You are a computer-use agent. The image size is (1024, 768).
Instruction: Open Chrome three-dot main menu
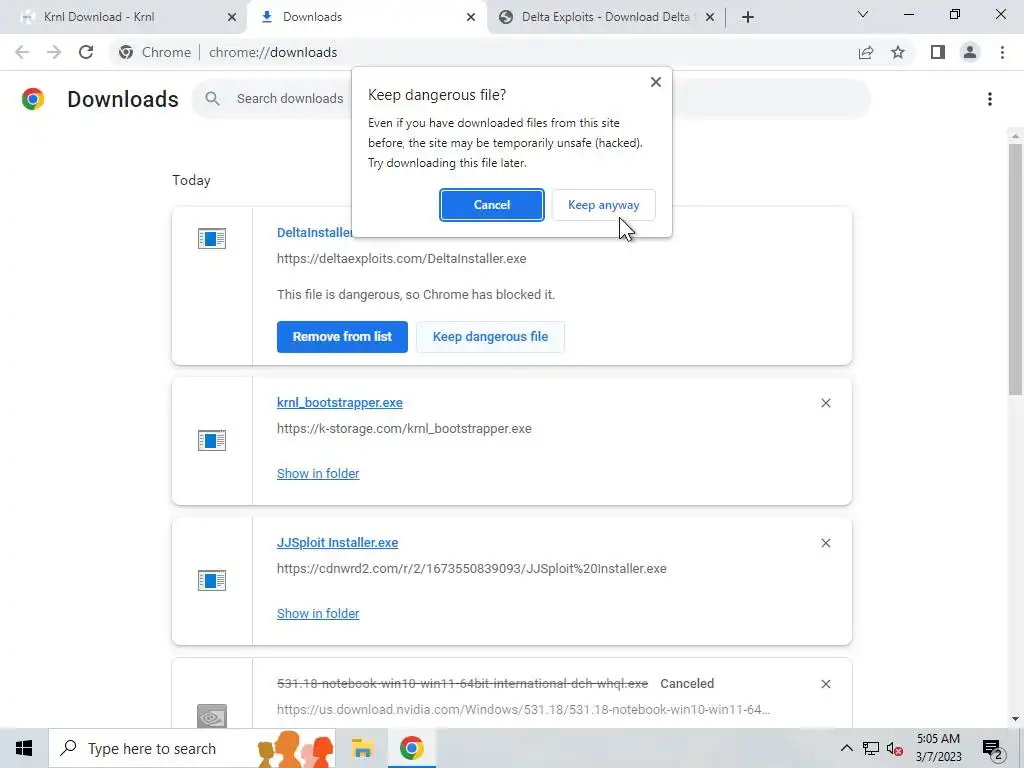pyautogui.click(x=1002, y=52)
